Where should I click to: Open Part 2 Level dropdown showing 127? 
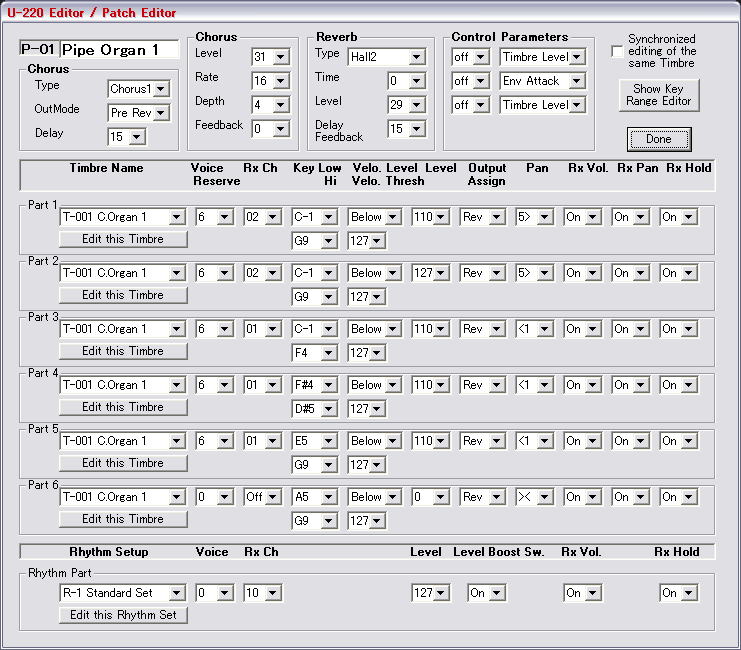pyautogui.click(x=431, y=273)
